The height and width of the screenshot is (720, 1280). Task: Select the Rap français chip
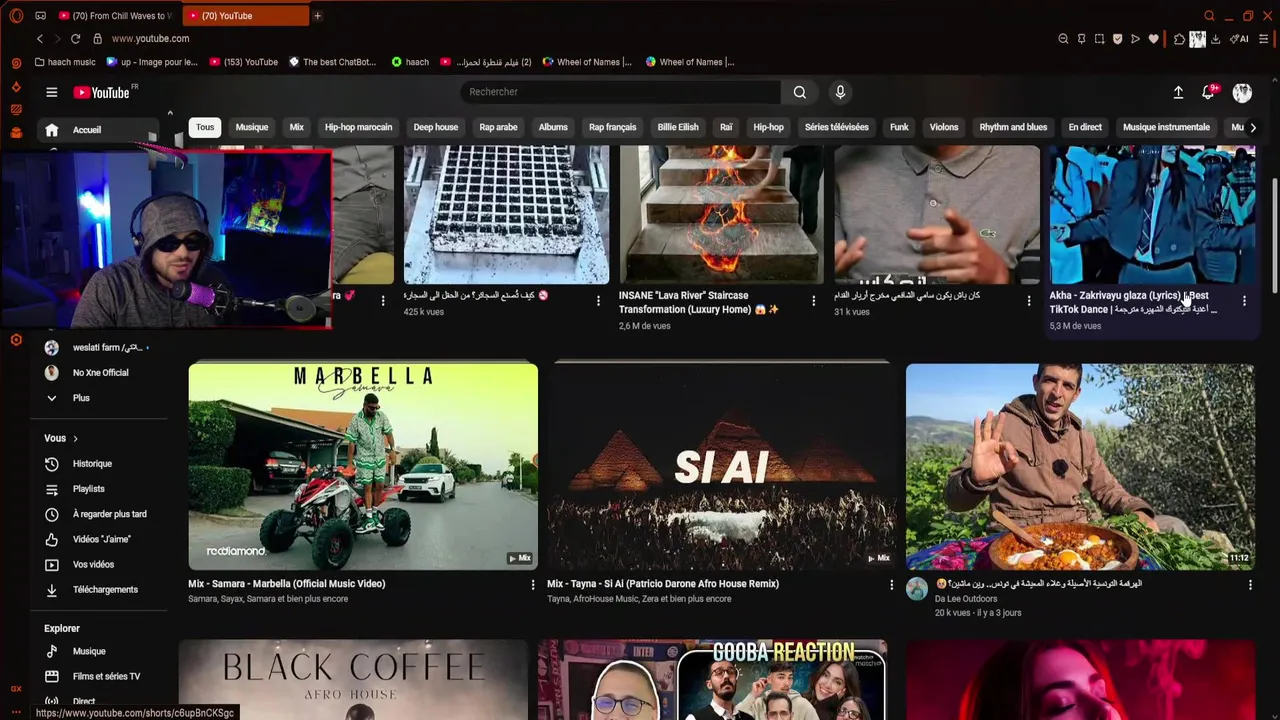(x=612, y=127)
